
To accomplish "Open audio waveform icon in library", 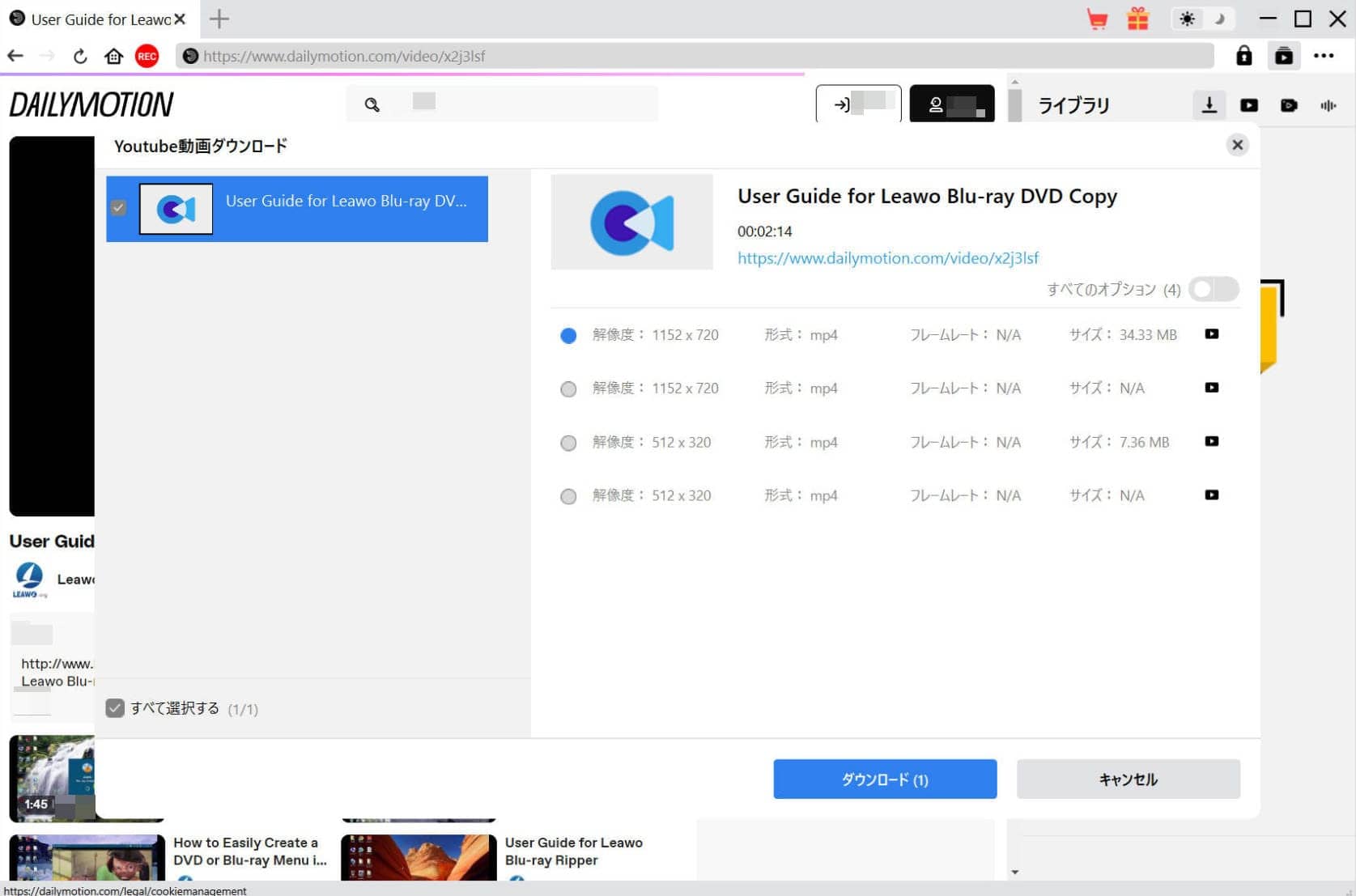I will [x=1328, y=105].
